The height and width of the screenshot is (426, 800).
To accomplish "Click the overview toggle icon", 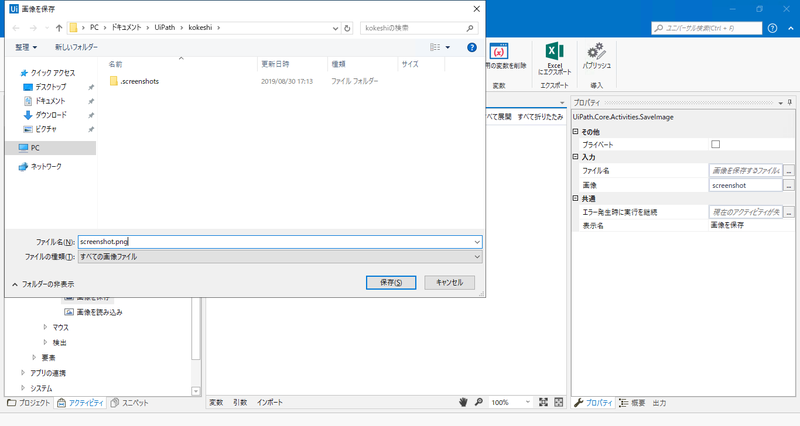I will point(559,403).
